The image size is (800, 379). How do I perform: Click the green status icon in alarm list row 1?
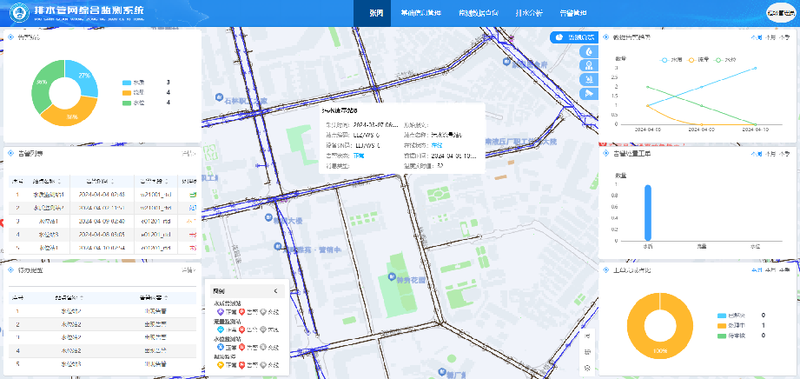(x=193, y=194)
